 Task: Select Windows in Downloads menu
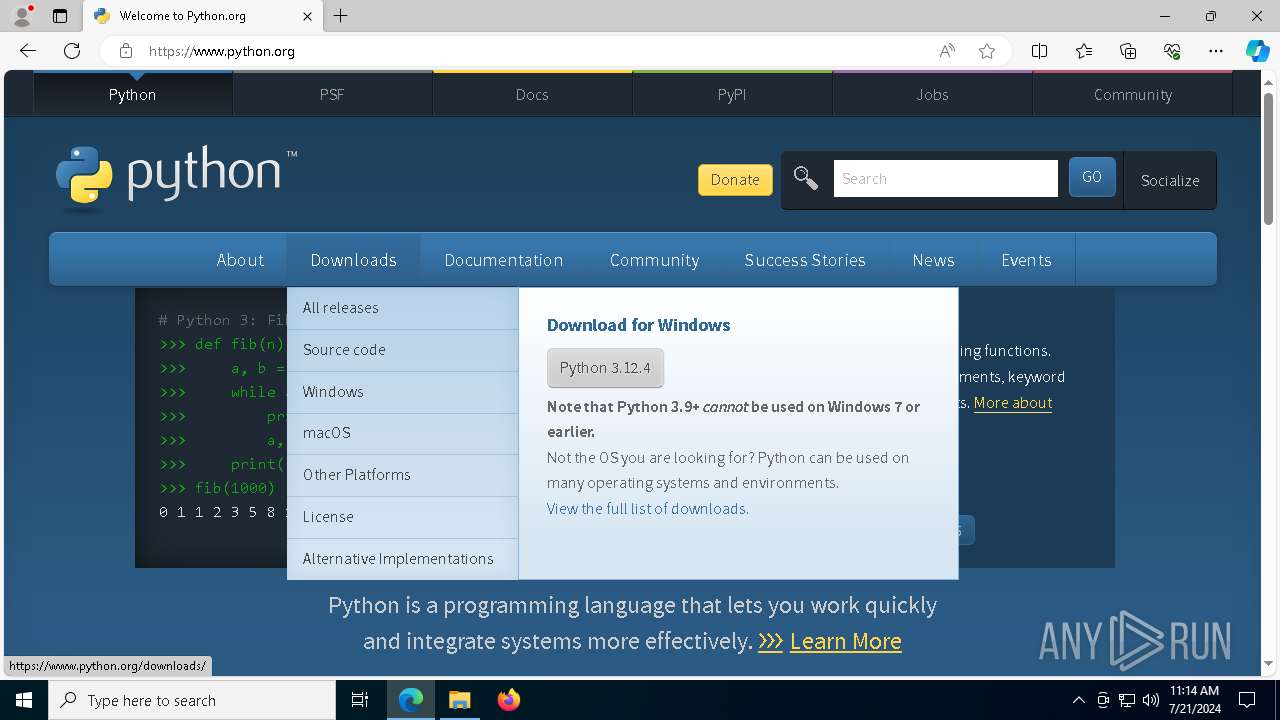(x=402, y=392)
